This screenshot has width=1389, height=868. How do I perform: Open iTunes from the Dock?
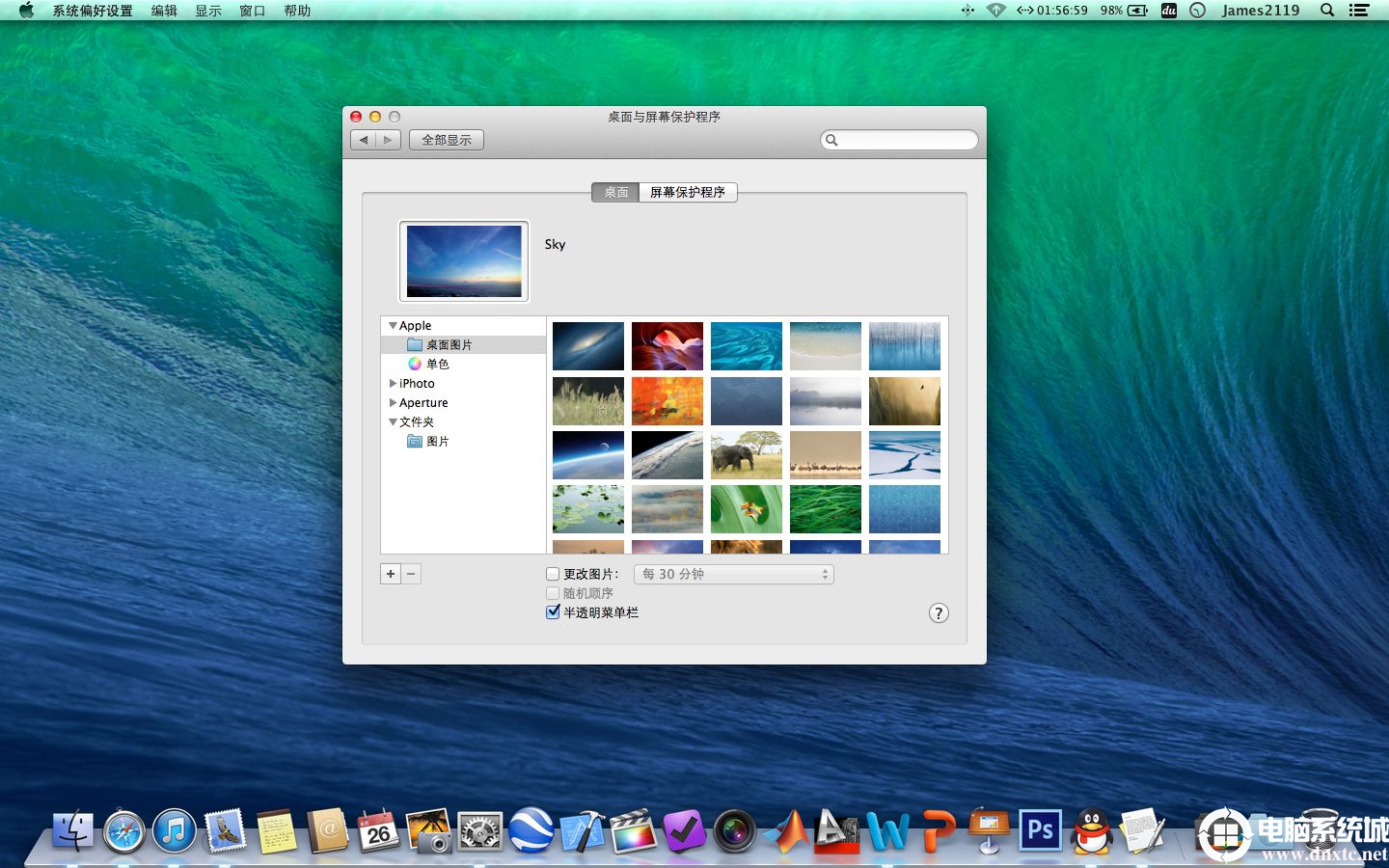point(175,831)
